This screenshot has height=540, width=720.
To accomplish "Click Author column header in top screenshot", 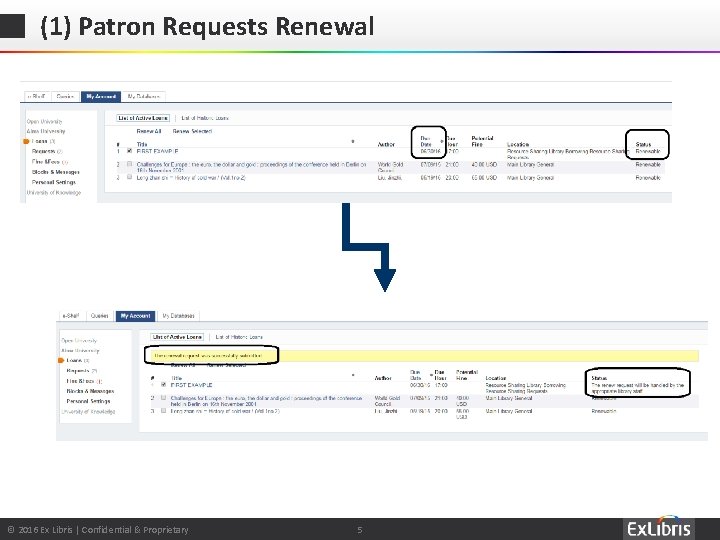I will click(386, 144).
